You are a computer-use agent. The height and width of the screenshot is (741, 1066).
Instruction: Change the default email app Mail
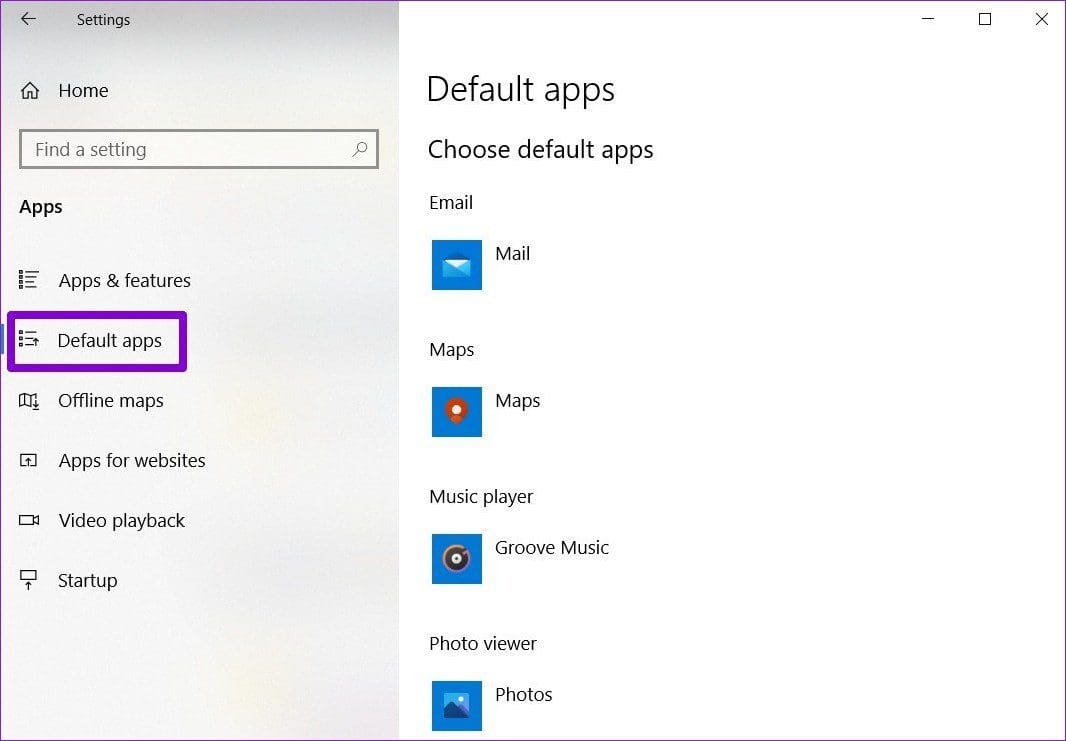(x=513, y=254)
